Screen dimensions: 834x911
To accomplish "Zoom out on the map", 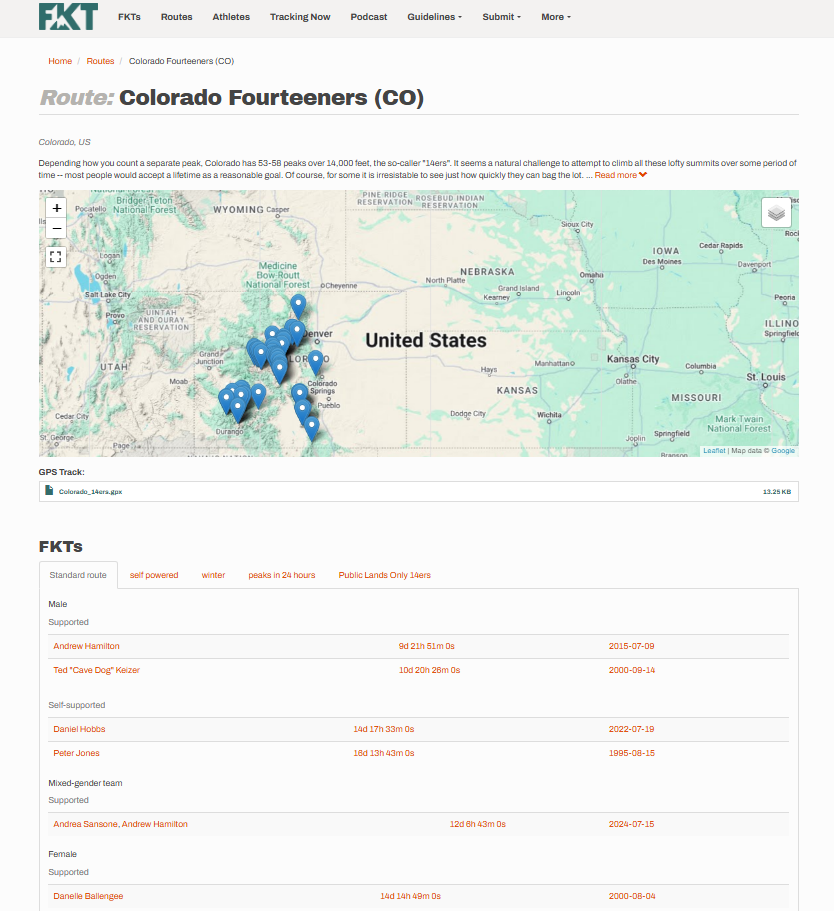I will pyautogui.click(x=56, y=228).
